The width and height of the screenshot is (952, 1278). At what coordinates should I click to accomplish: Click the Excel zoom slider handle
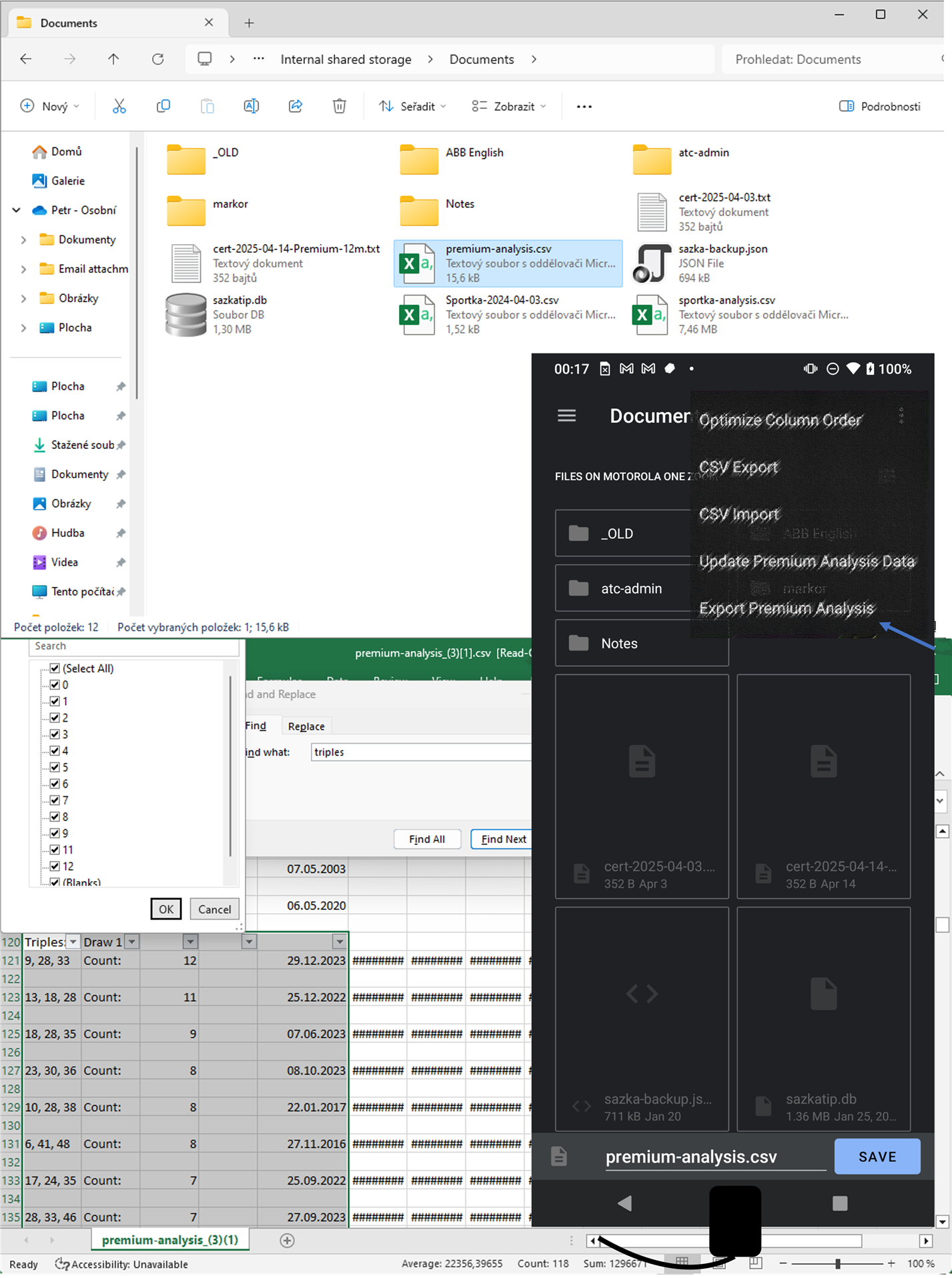click(x=838, y=1263)
